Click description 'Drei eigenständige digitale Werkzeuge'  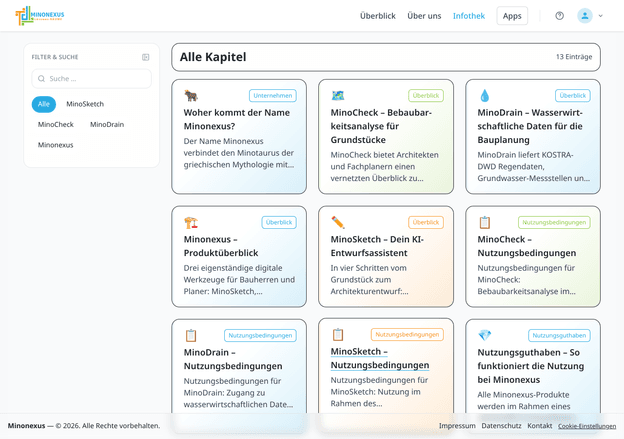pyautogui.click(x=239, y=279)
